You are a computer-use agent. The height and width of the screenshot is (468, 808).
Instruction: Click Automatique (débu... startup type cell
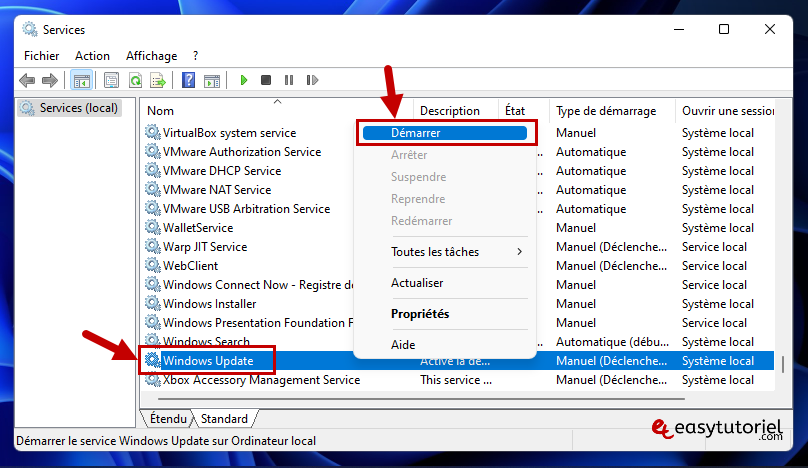click(x=612, y=342)
